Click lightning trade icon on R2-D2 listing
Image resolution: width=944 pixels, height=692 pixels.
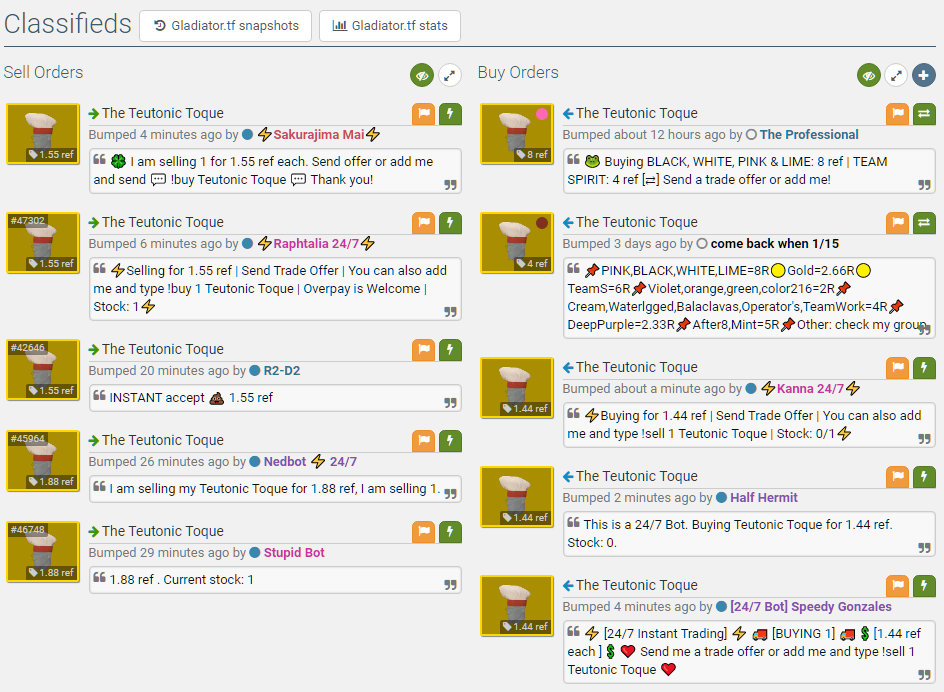[x=450, y=350]
